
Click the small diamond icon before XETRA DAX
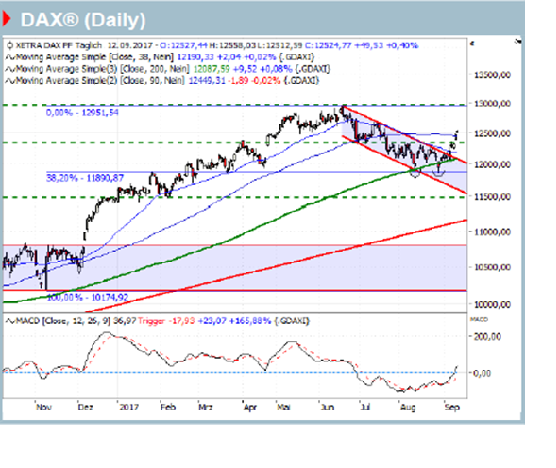[10, 45]
